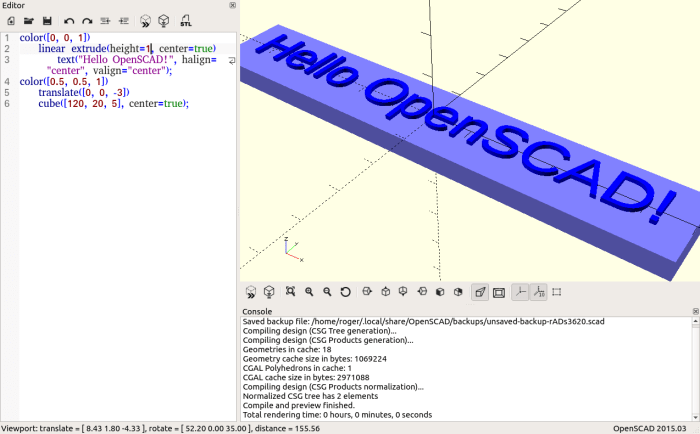Screen dimensions: 700x434
Task: Place cursor in 'linear_extrude(height=1' line
Action: click(x=127, y=48)
